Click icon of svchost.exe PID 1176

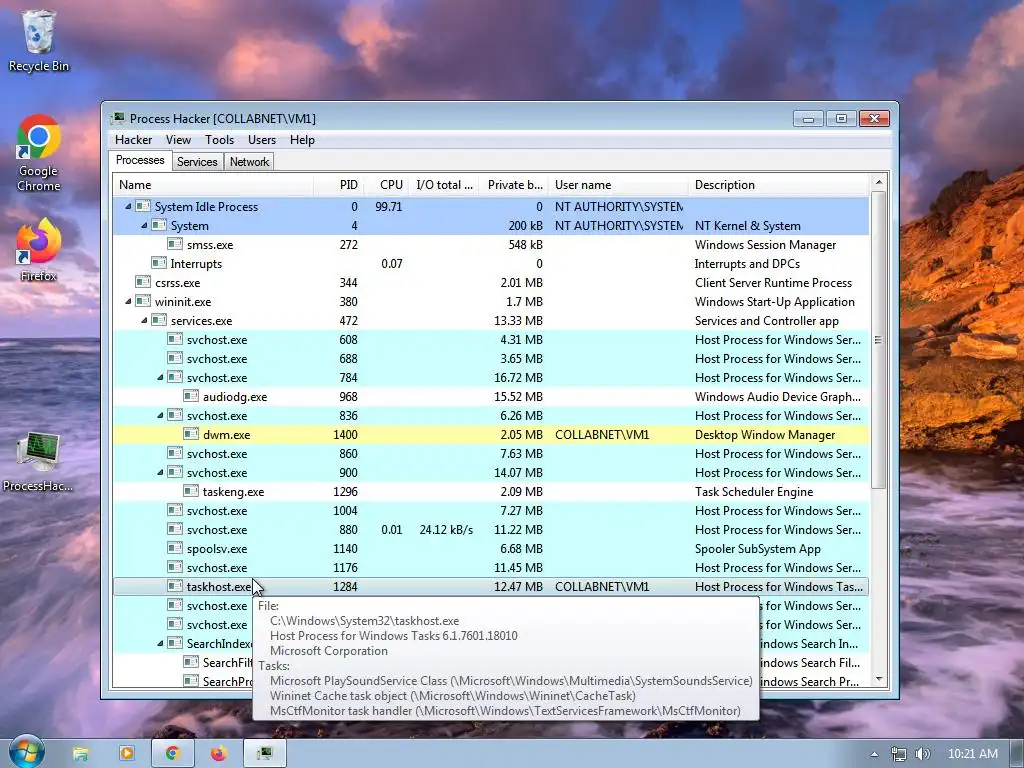coord(174,567)
